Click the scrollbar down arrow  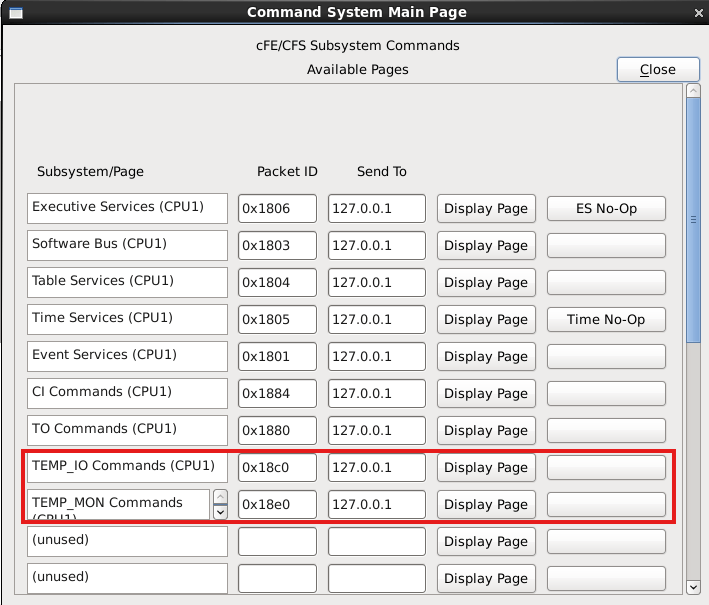[693, 587]
